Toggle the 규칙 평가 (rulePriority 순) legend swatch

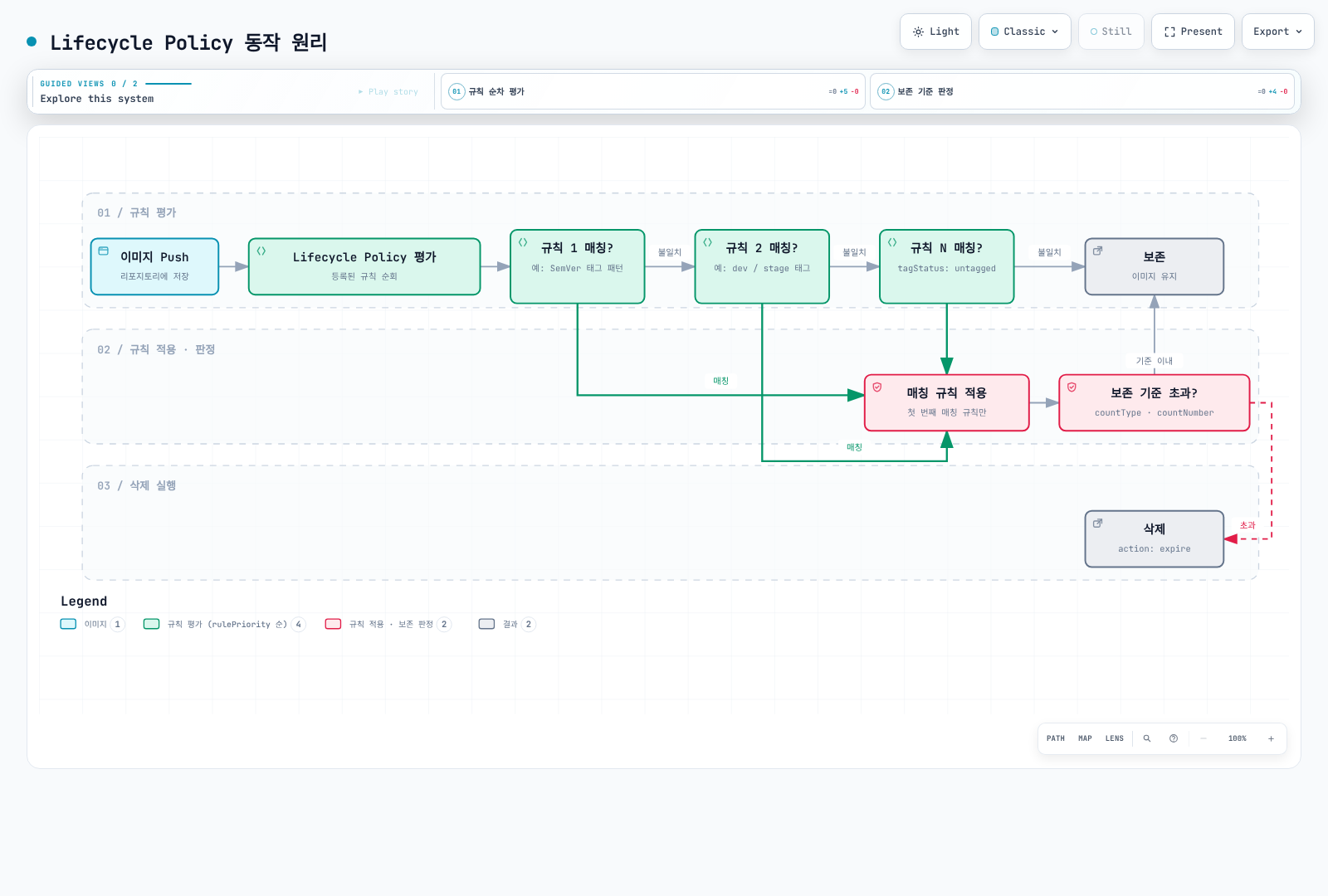pyautogui.click(x=151, y=624)
